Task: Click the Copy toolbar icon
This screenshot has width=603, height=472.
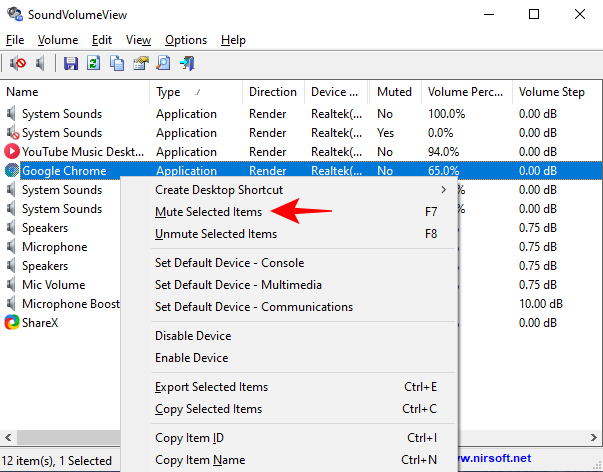Action: (117, 64)
